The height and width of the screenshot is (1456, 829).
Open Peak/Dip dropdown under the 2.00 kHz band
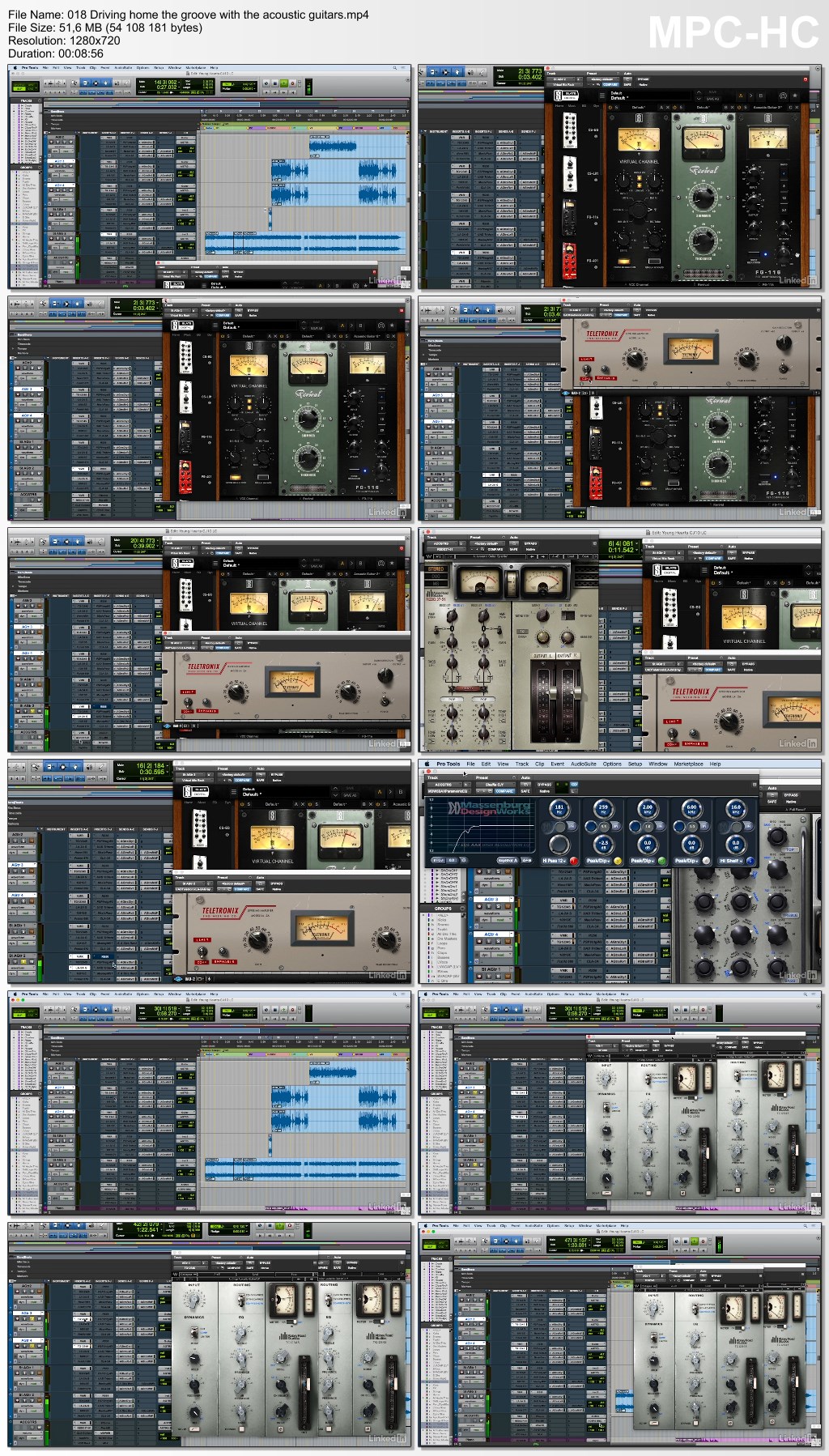point(642,861)
